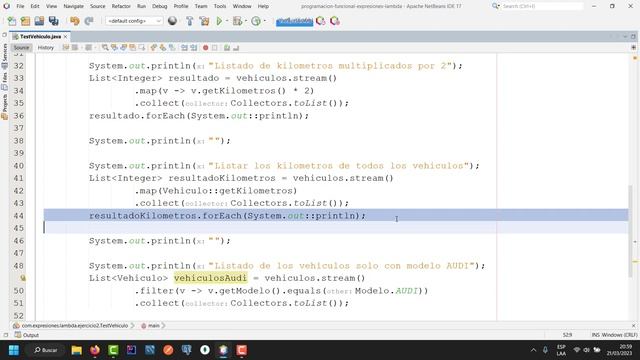This screenshot has width=640, height=360.
Task: Toggle Highlight Search in editor toolbar
Action: pos(133,48)
